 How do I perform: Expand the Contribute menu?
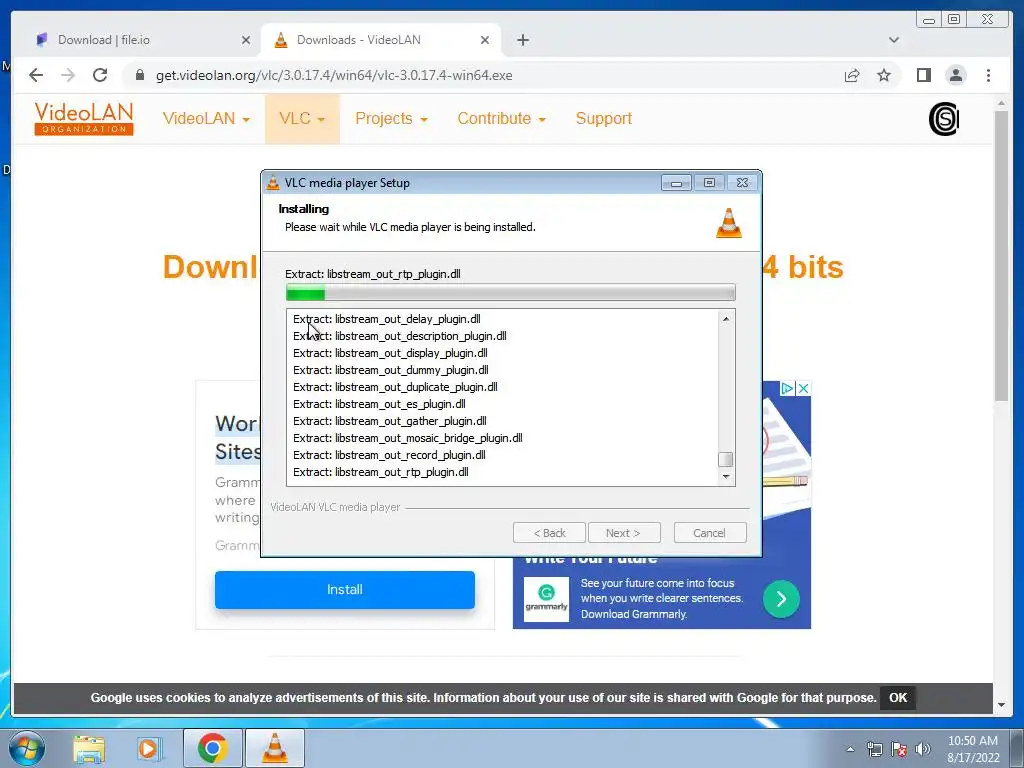502,119
